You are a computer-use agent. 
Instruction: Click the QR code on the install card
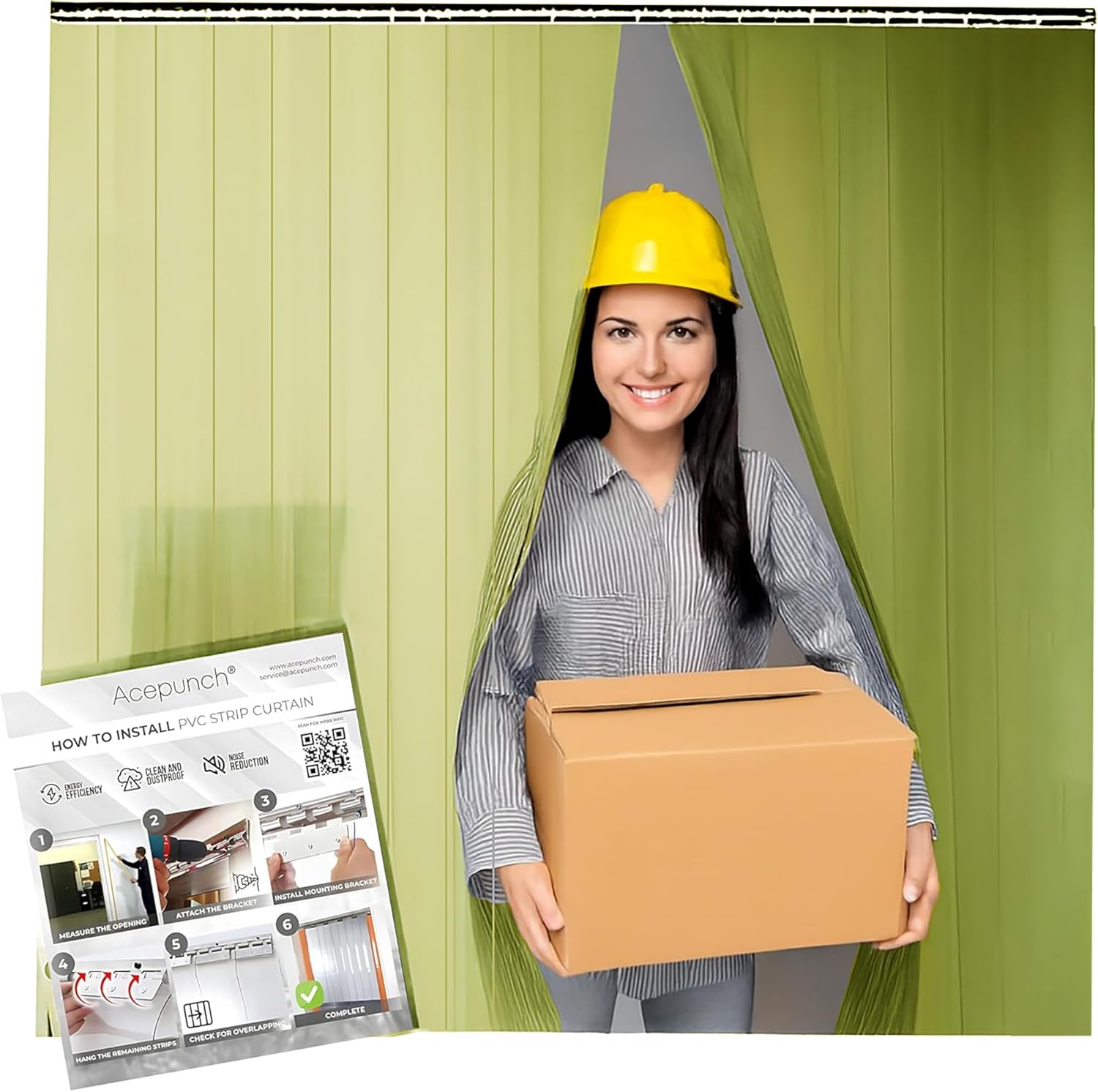326,752
